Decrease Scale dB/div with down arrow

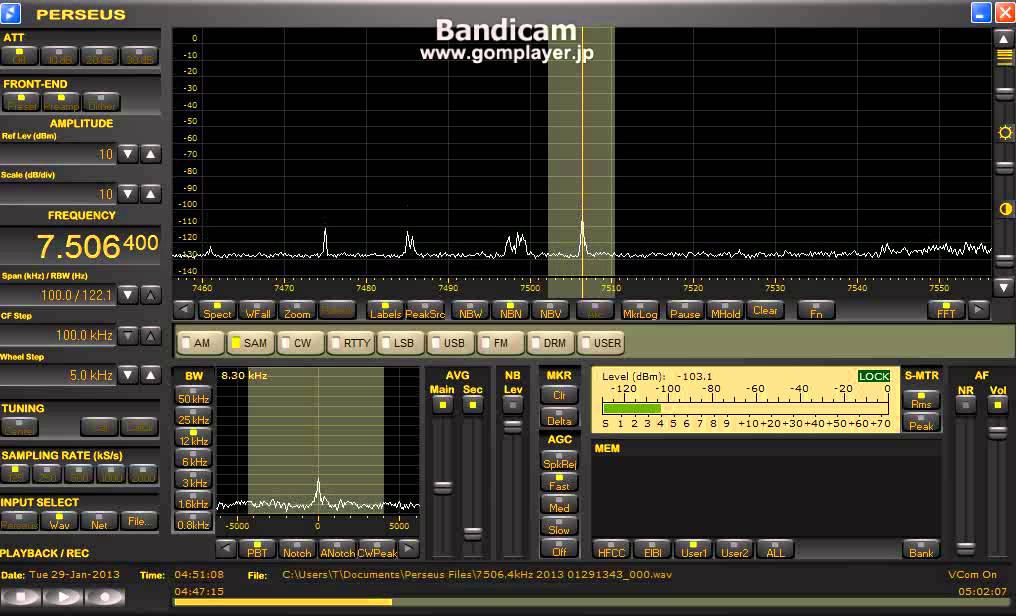[128, 194]
